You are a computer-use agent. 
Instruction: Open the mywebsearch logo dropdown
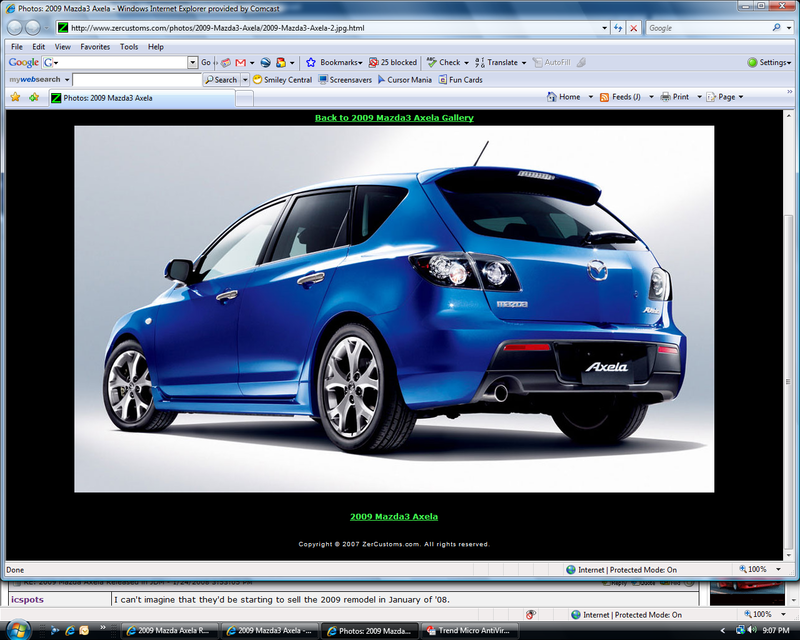click(x=67, y=80)
